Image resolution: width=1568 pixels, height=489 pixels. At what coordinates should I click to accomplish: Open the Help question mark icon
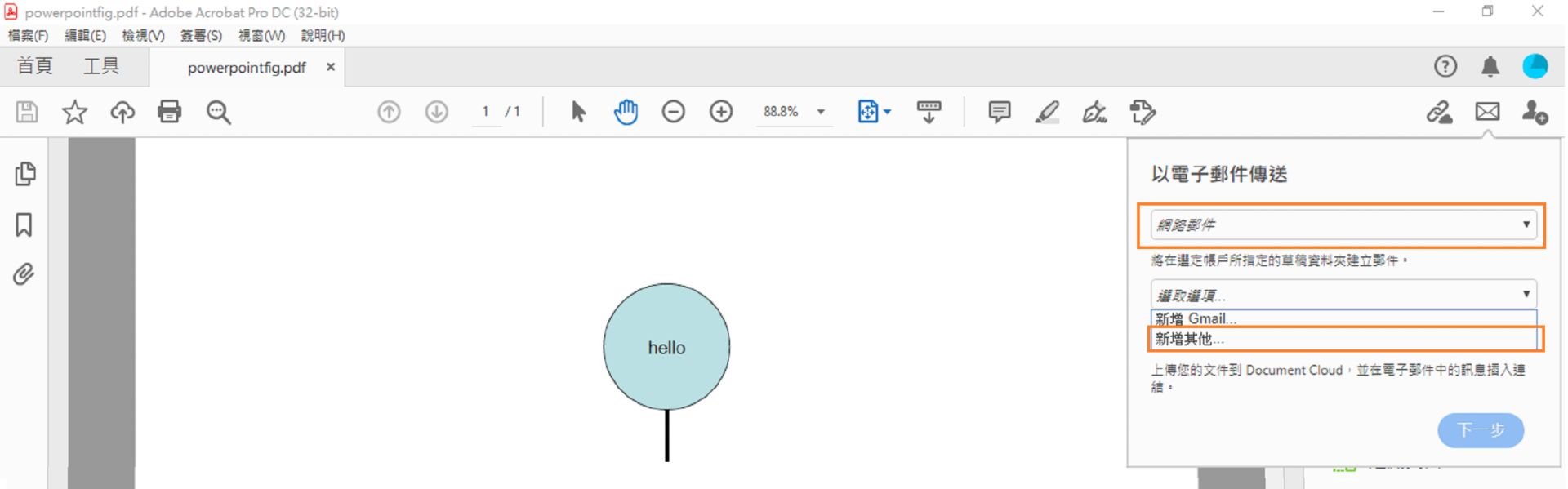(1445, 66)
